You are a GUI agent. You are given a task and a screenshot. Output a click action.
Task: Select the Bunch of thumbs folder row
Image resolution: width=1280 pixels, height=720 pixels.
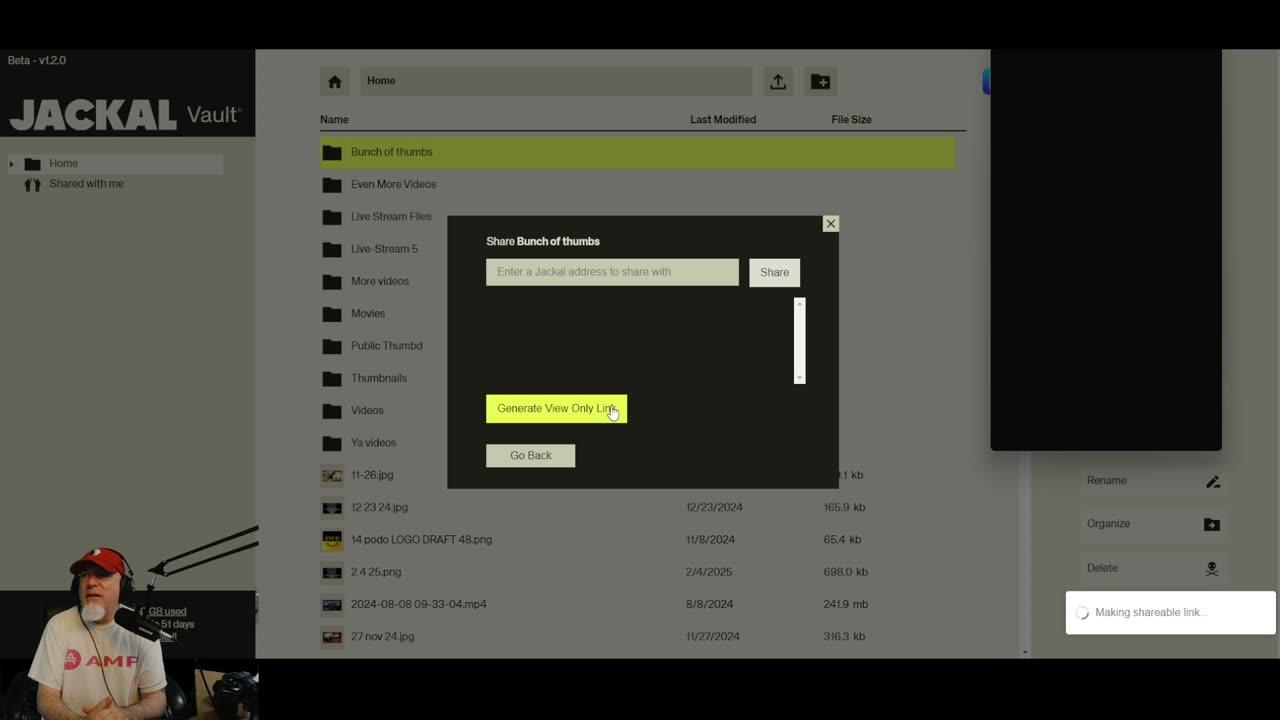(x=637, y=152)
